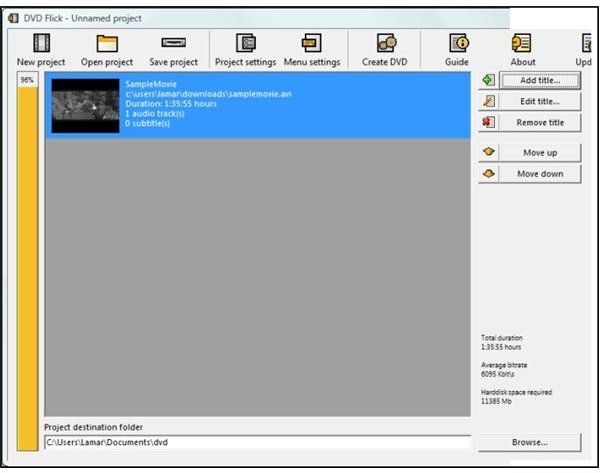Click the Total duration label

[x=502, y=338]
